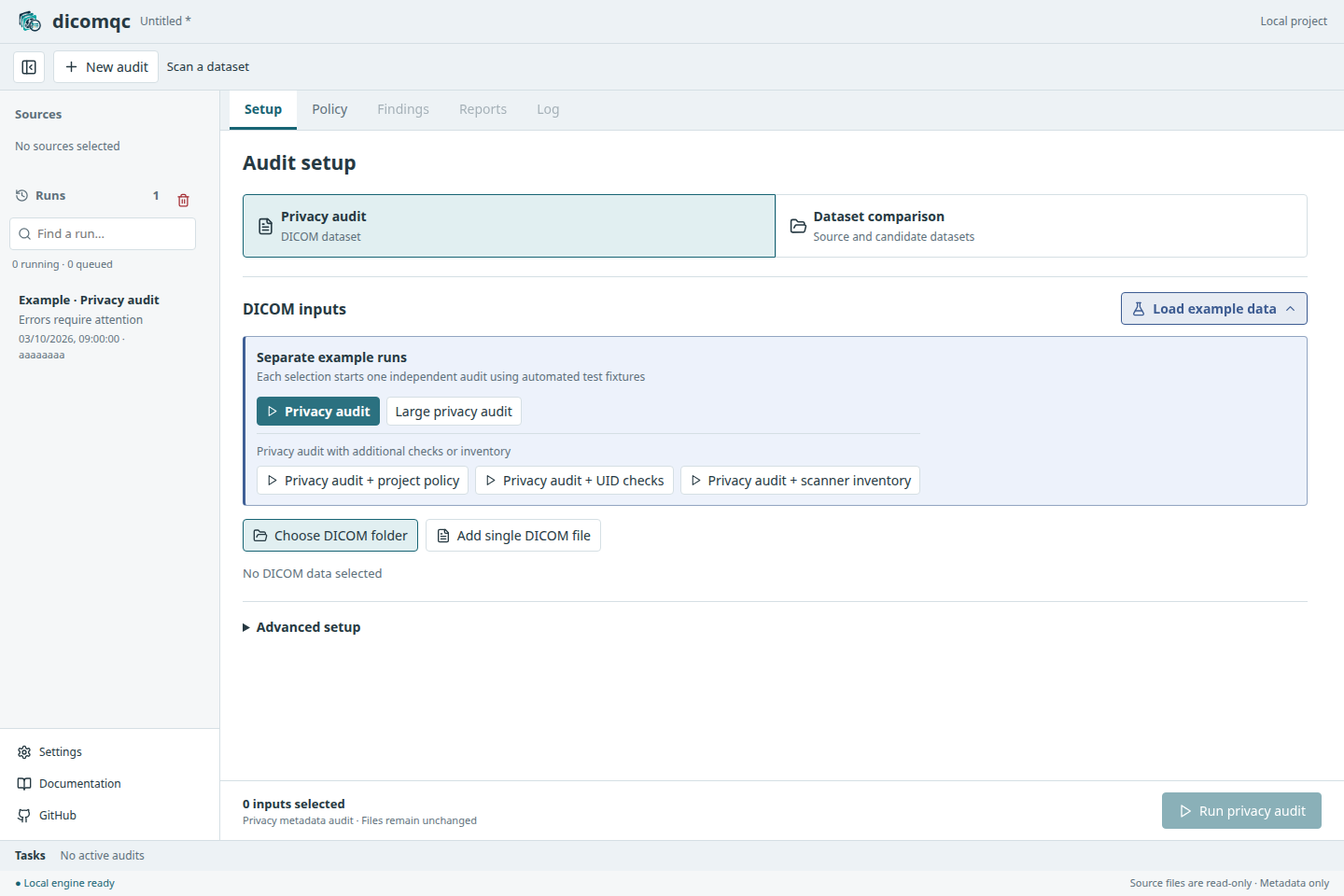Select the Dataset comparison mode card
Image resolution: width=1344 pixels, height=896 pixels.
click(1042, 226)
